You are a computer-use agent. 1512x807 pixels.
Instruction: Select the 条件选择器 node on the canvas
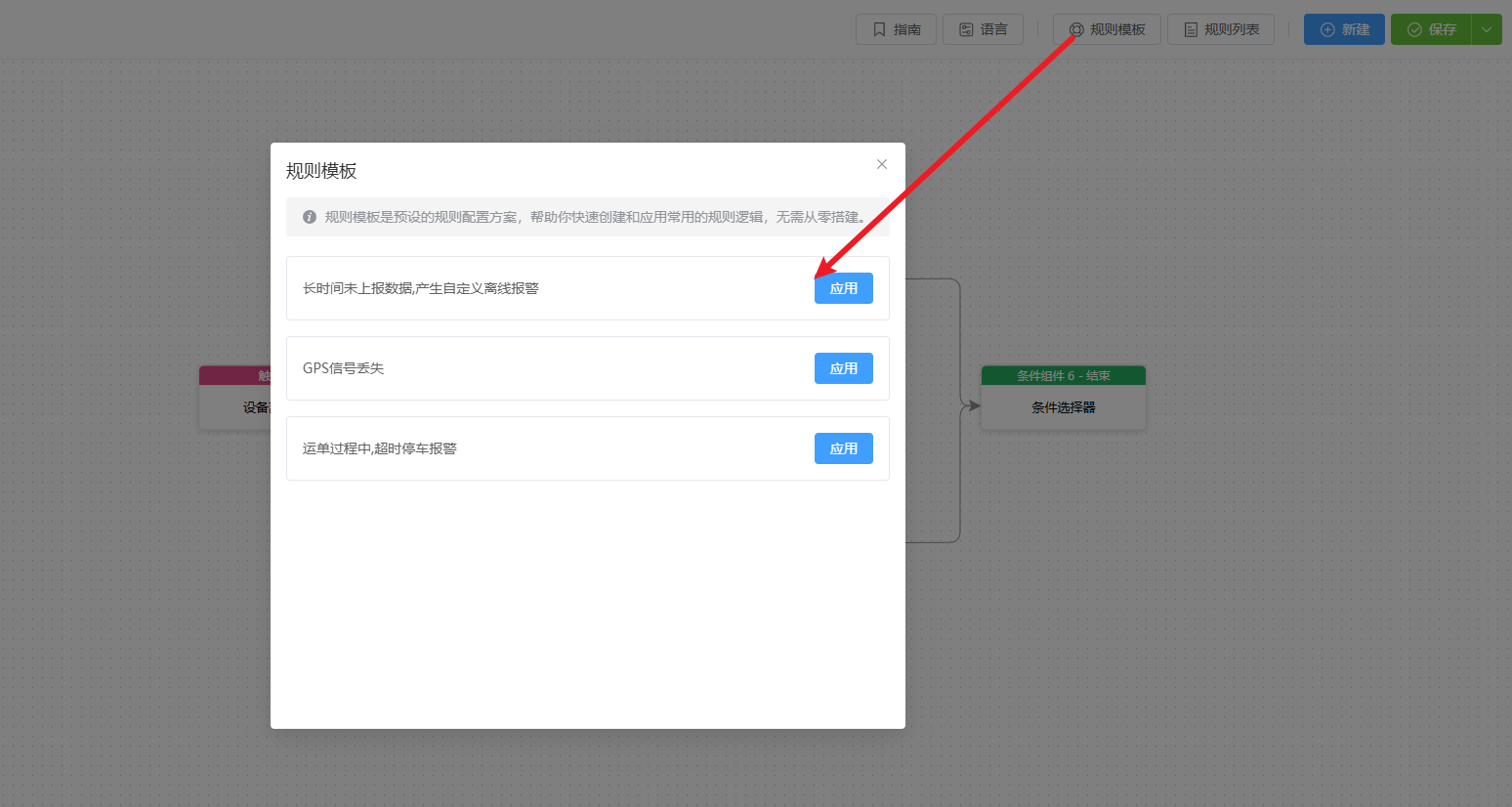click(x=1063, y=407)
